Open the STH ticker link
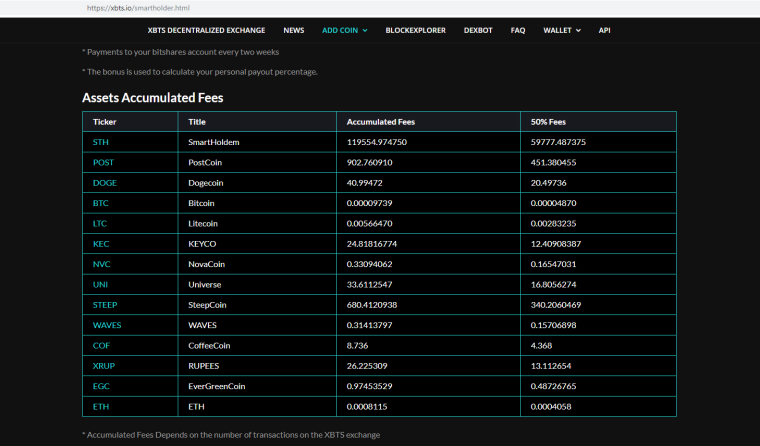This screenshot has width=760, height=446. (101, 142)
